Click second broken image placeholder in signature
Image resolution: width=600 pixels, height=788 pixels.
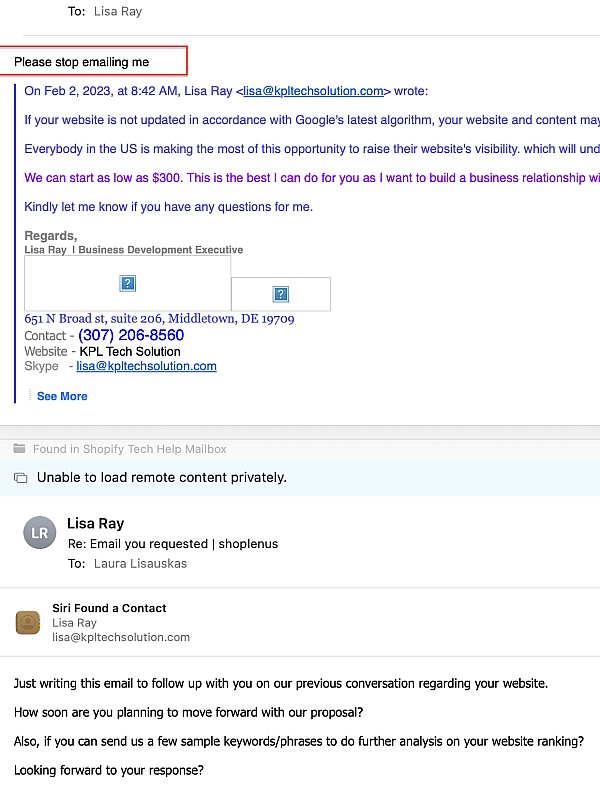tap(281, 294)
